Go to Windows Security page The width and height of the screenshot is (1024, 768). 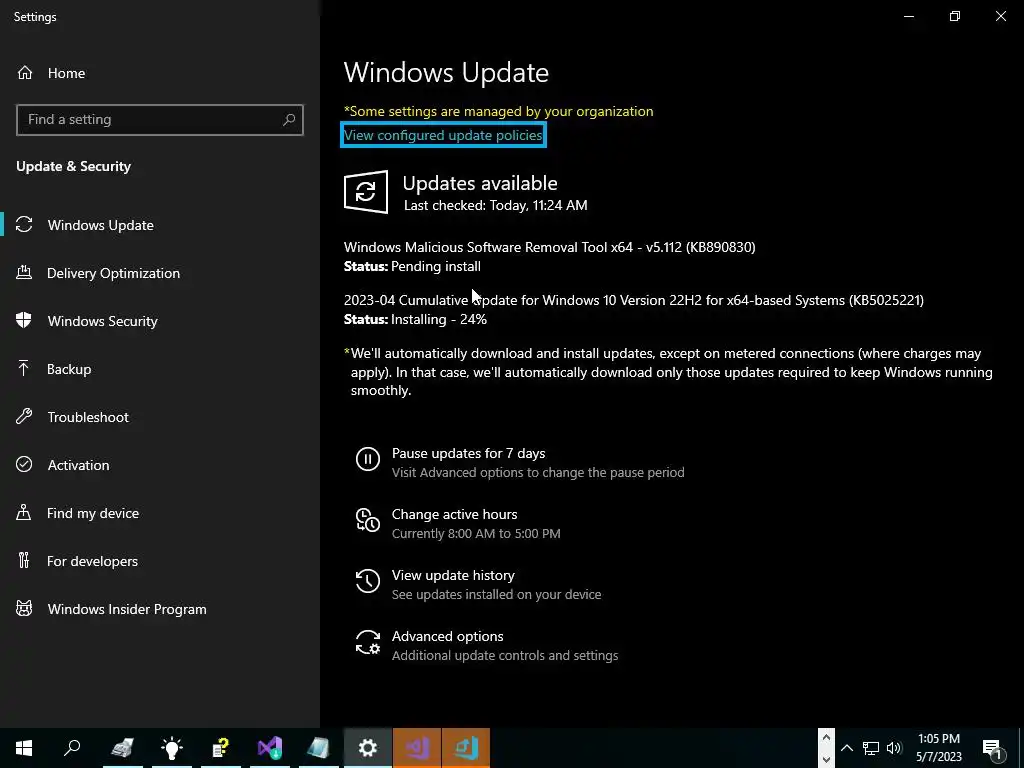tap(160, 321)
